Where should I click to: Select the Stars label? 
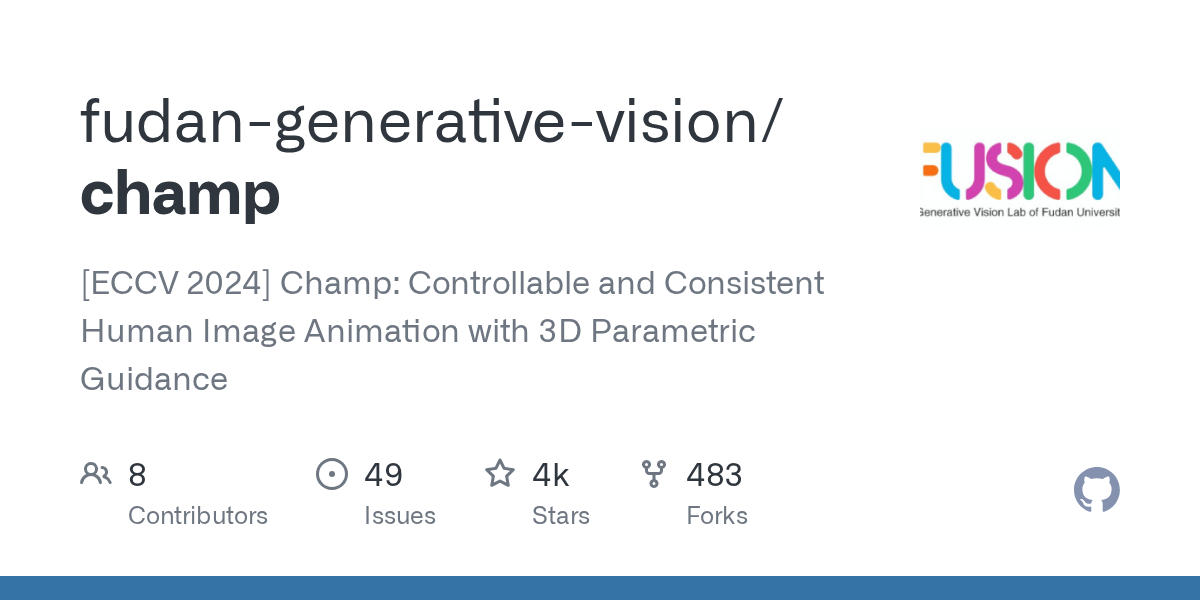point(561,516)
